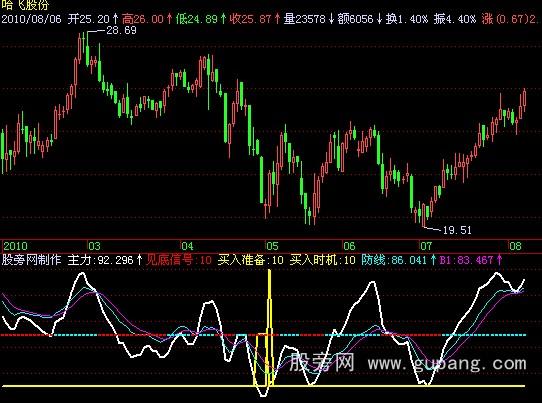Select the 07 month marker on timeline
Screen dimensions: 542x403
[x=426, y=246]
